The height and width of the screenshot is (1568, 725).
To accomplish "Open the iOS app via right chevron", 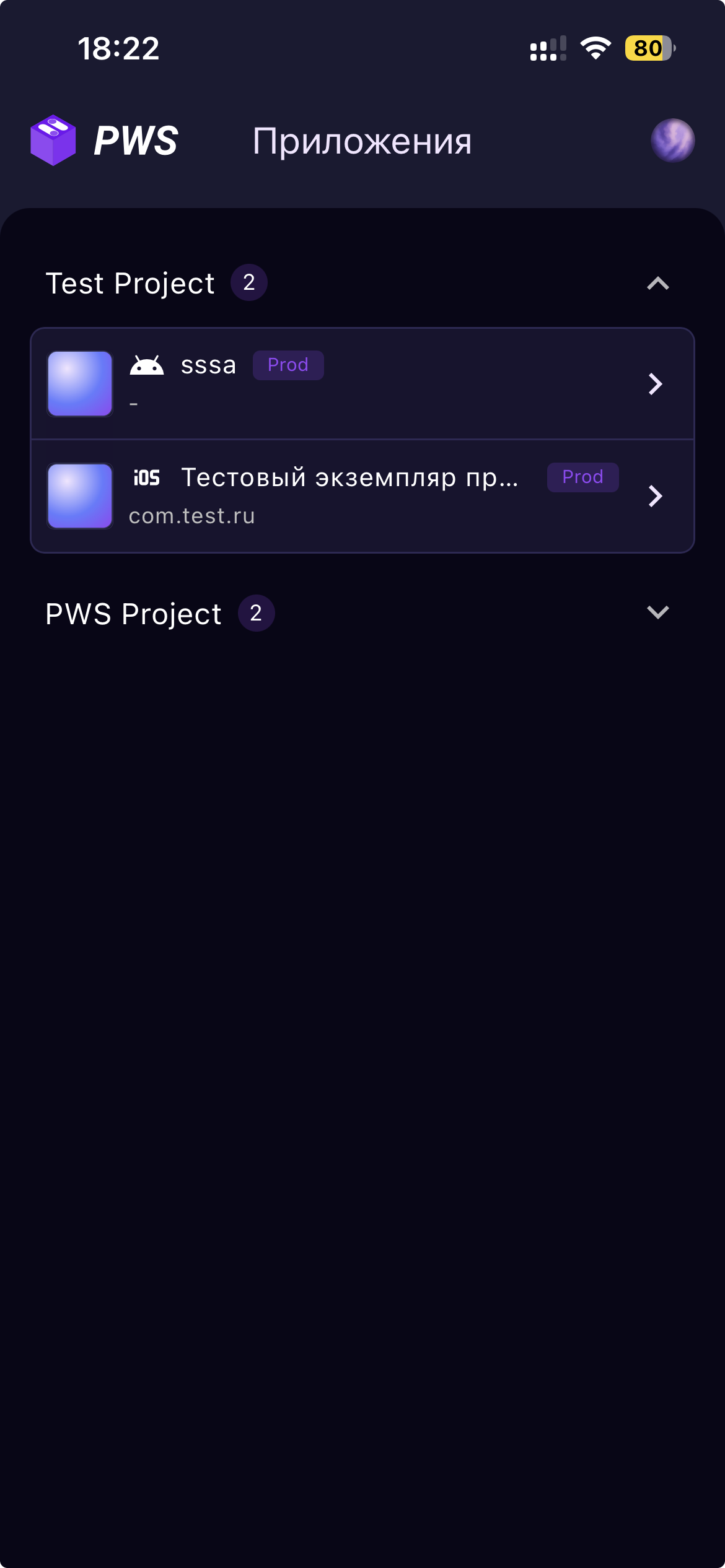I will [x=655, y=496].
